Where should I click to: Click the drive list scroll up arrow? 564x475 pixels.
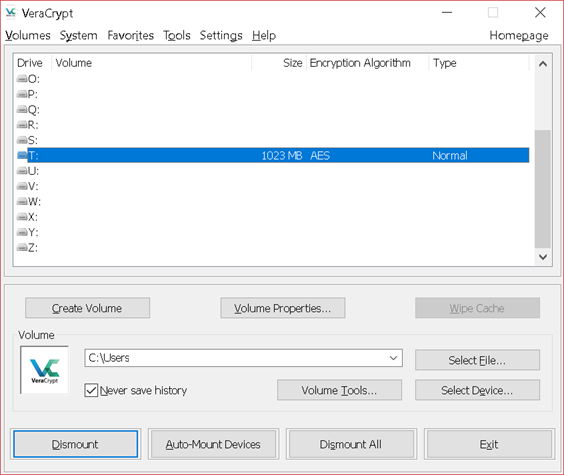[543, 64]
